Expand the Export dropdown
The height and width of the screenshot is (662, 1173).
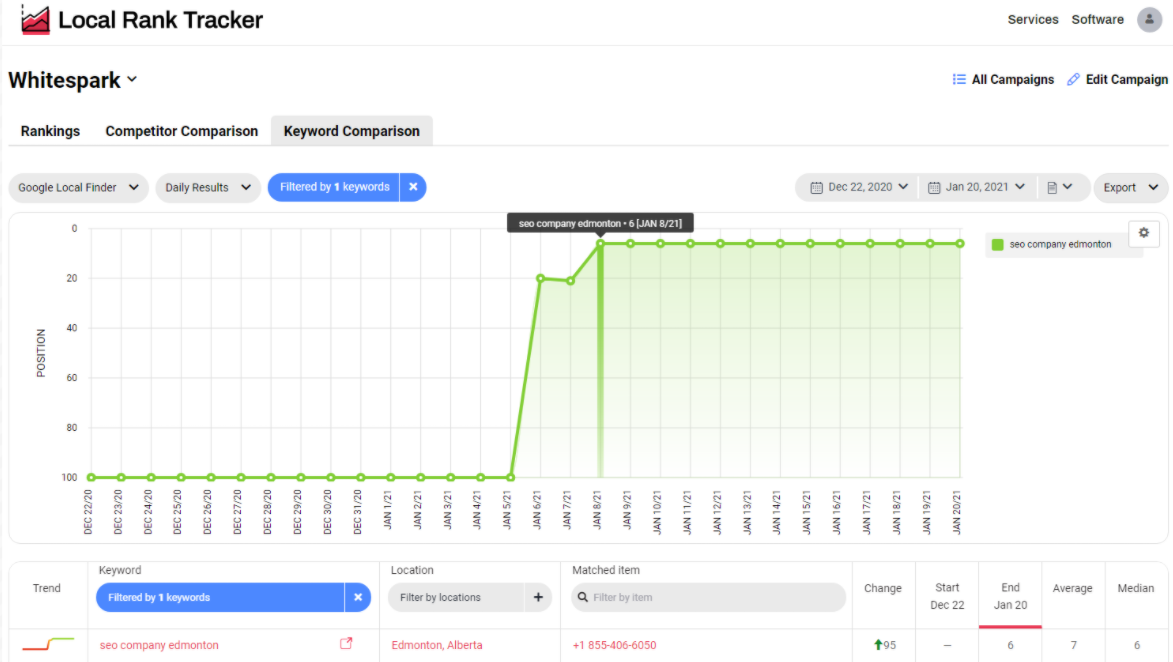(1130, 187)
